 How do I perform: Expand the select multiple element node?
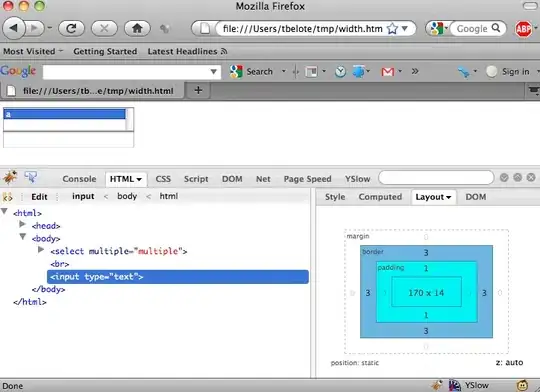click(x=41, y=250)
